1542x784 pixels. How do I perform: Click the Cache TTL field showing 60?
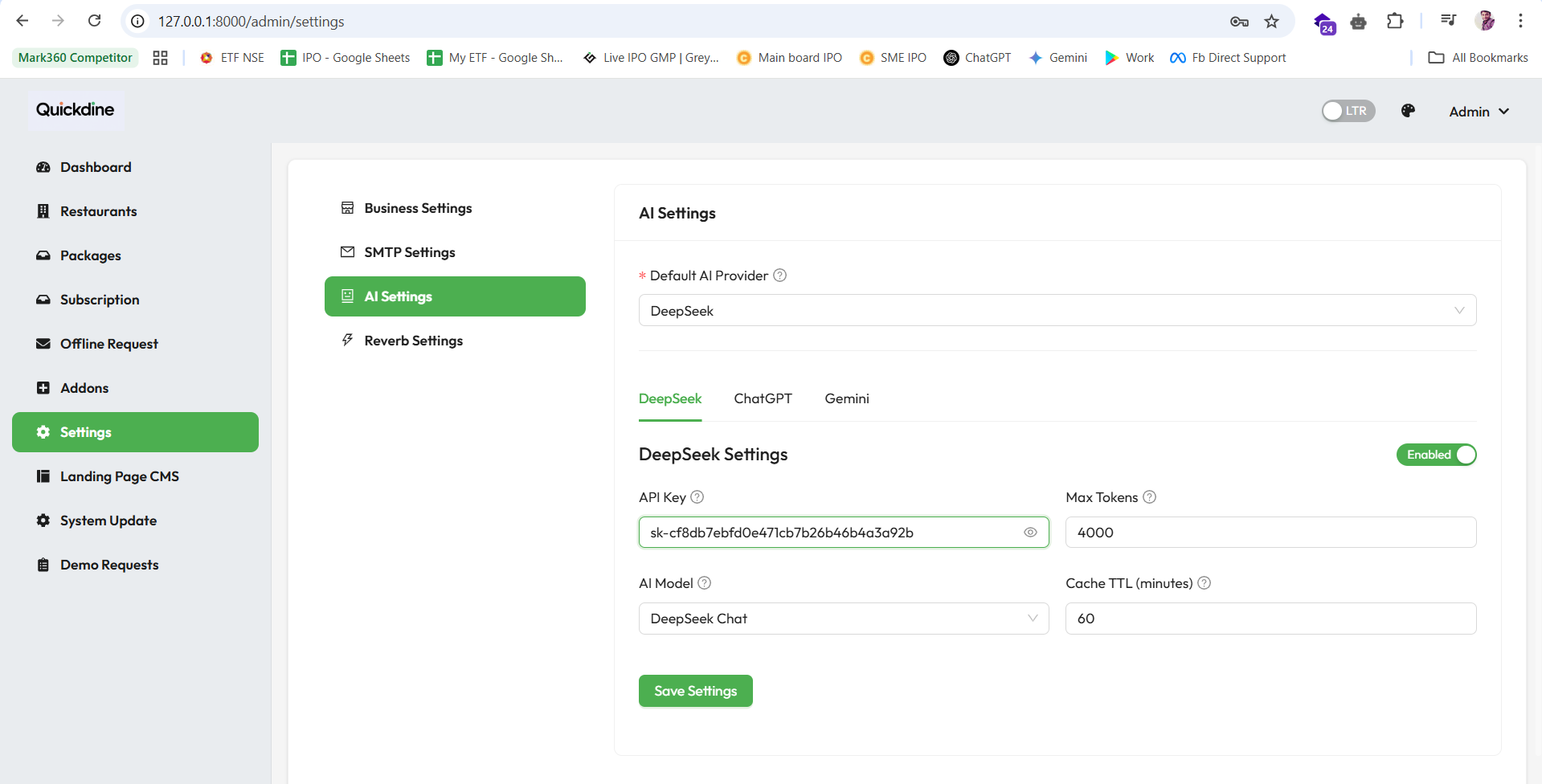coord(1270,619)
